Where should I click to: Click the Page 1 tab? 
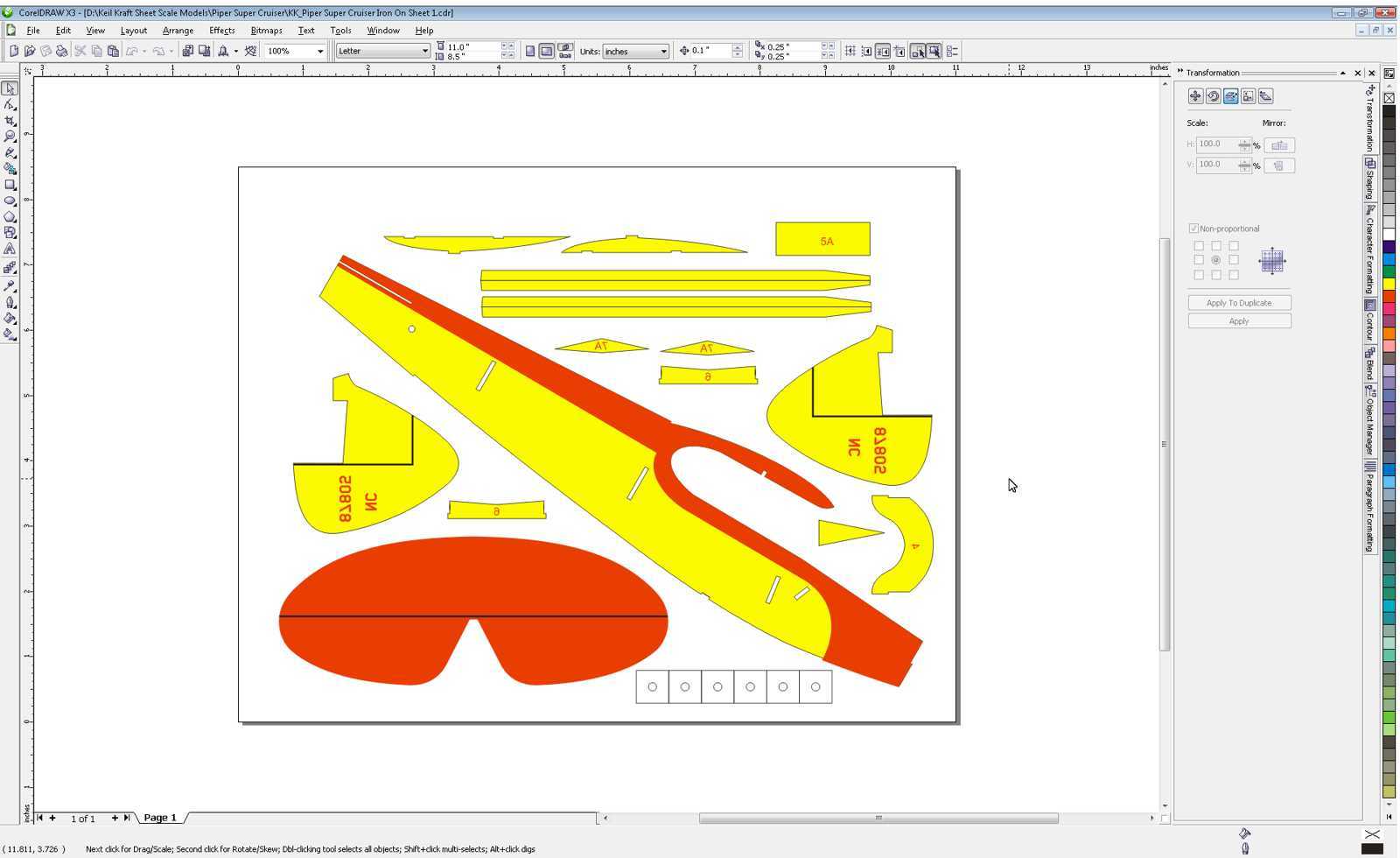point(160,818)
